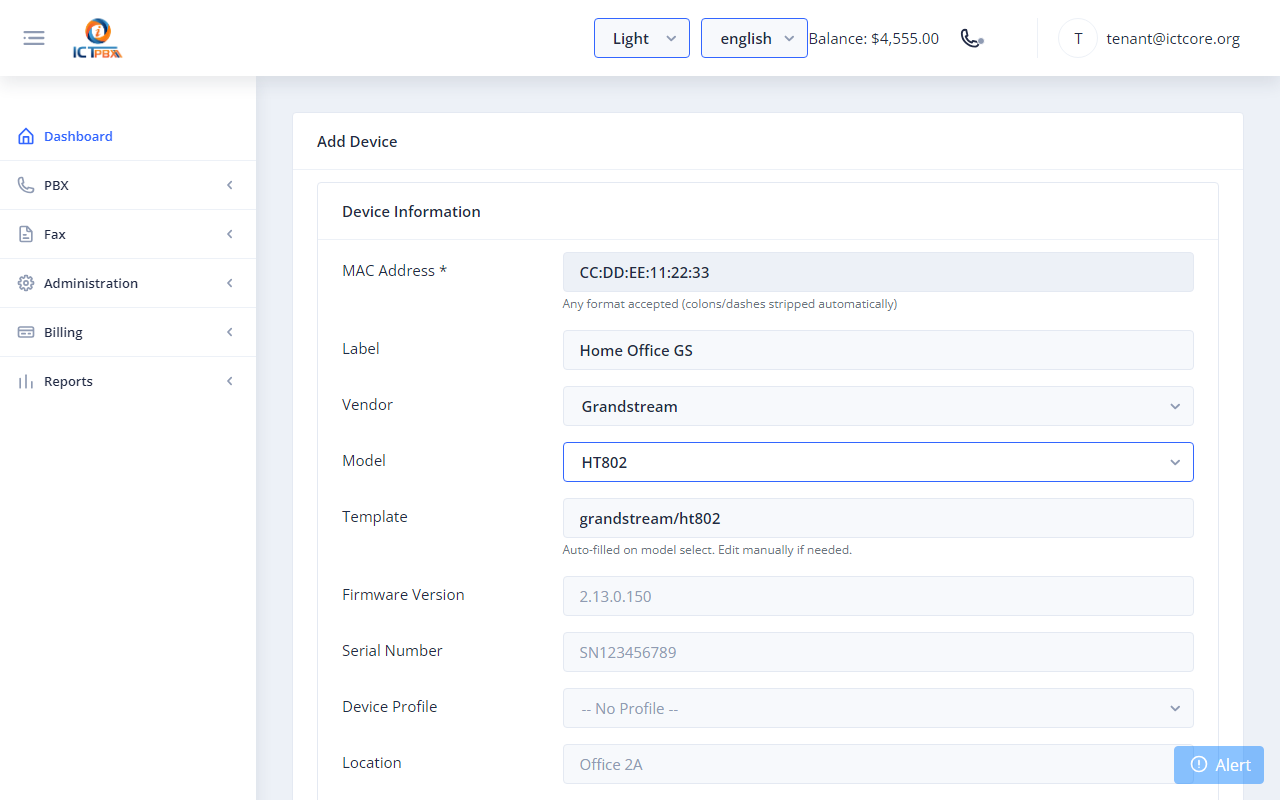This screenshot has width=1280, height=800.
Task: Expand the PBX menu chevron
Action: [230, 185]
